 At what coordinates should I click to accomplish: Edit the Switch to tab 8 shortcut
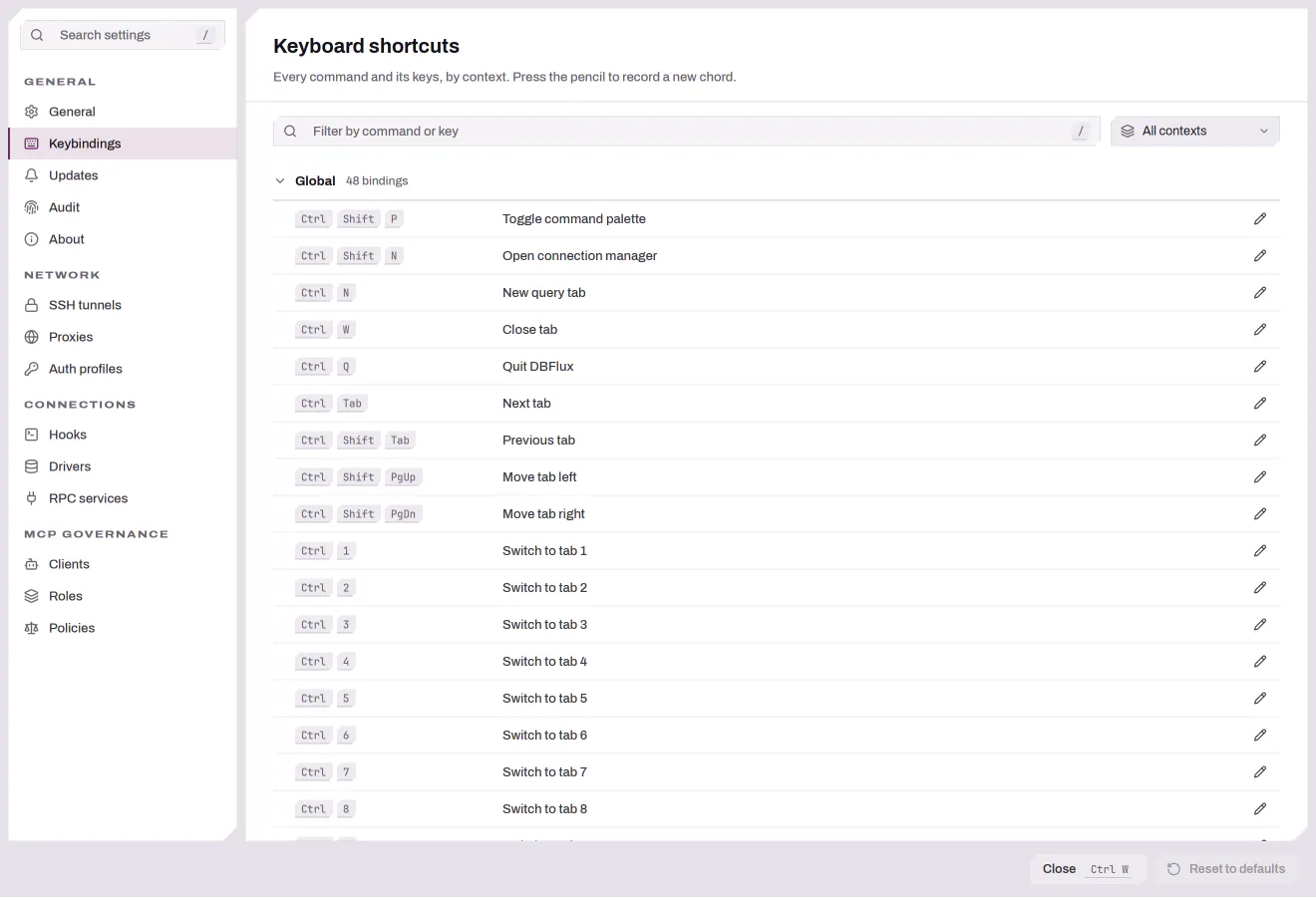point(1260,809)
